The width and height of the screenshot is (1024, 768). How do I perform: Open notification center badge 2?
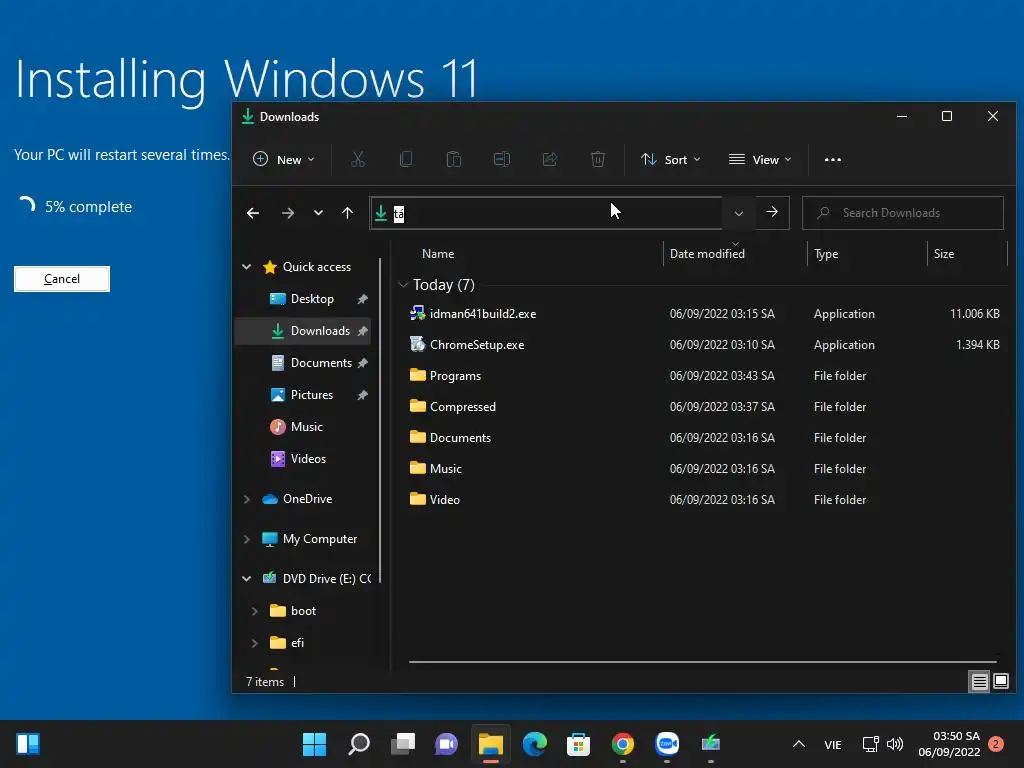coord(996,744)
